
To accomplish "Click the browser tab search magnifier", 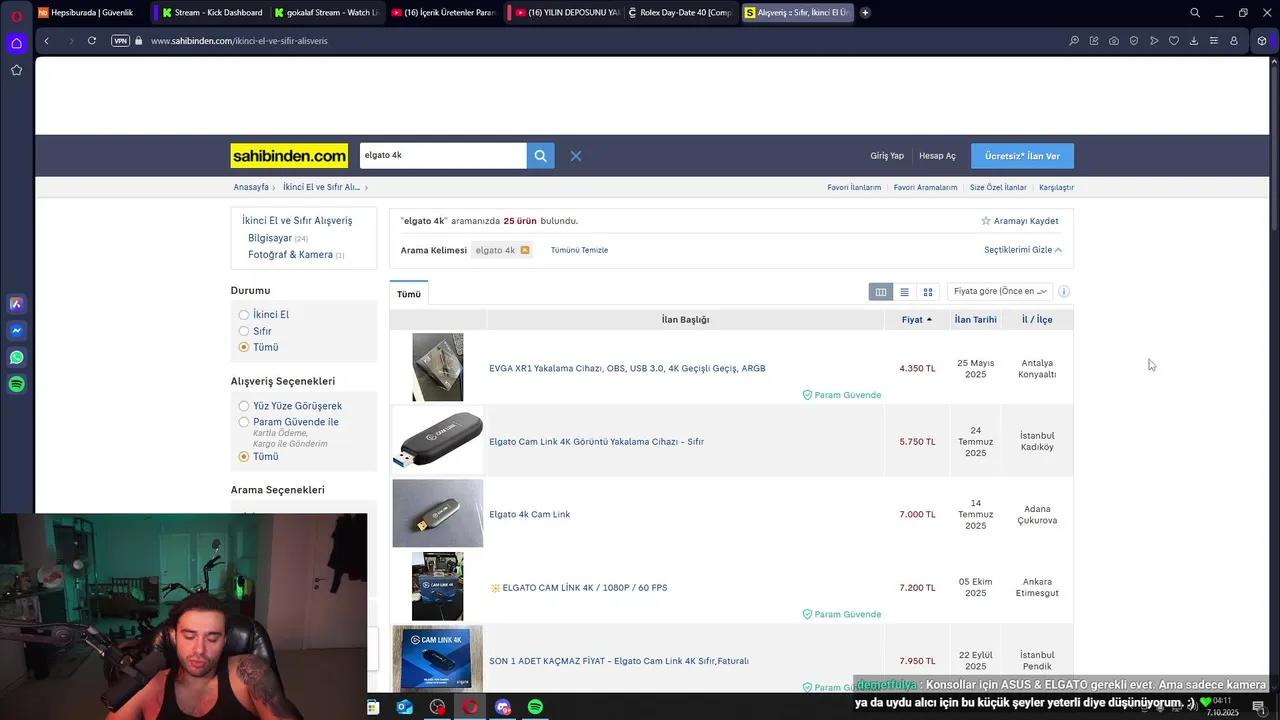I will pyautogui.click(x=1195, y=13).
